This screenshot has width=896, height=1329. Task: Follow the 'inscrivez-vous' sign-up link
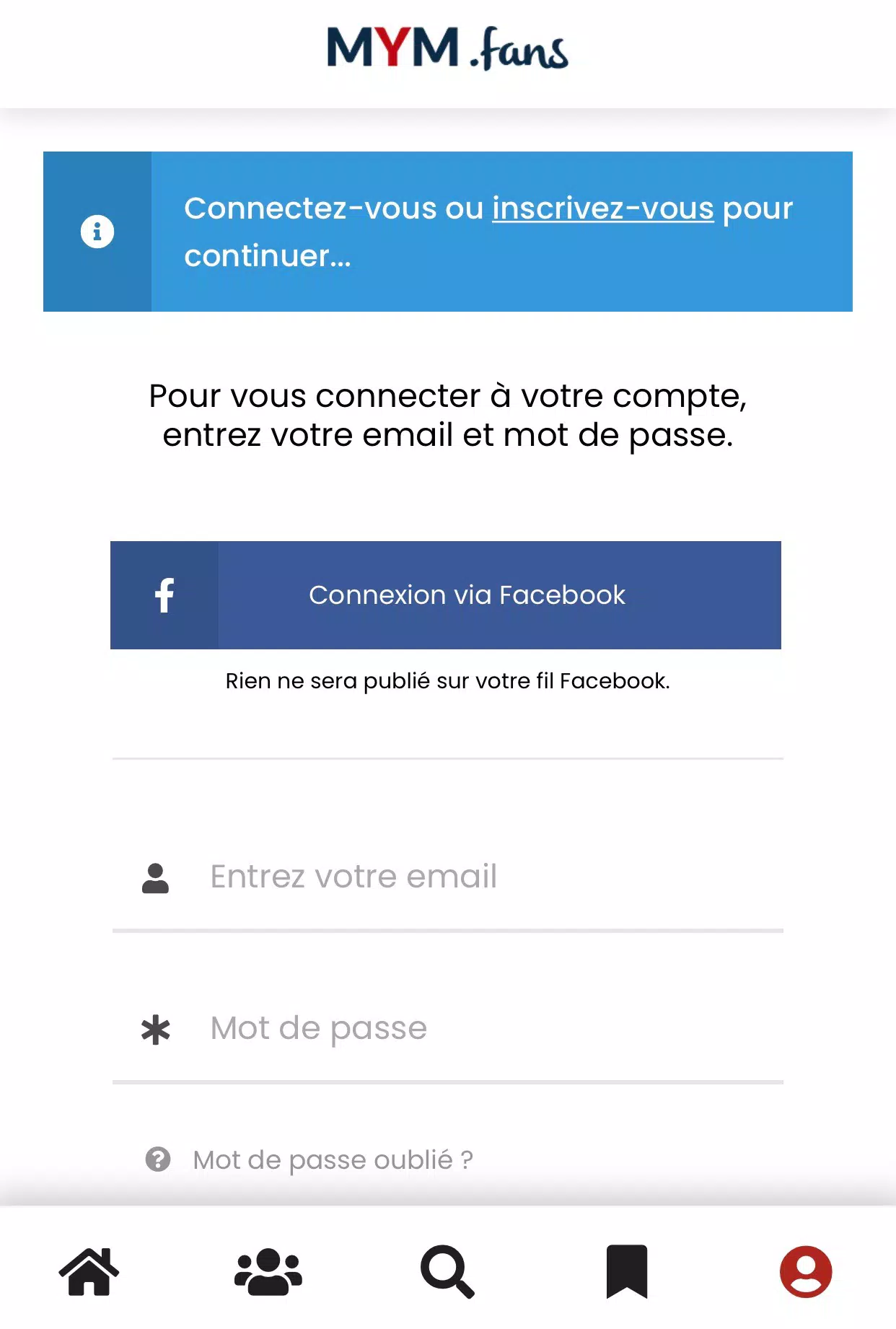[x=602, y=209]
